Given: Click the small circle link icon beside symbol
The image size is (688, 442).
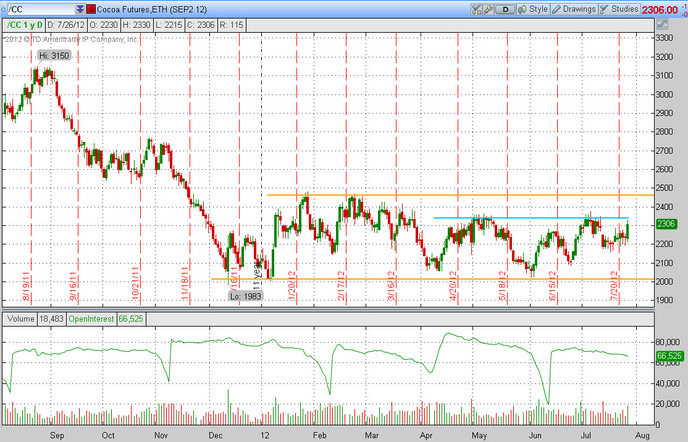Looking at the screenshot, I should tap(4, 9).
